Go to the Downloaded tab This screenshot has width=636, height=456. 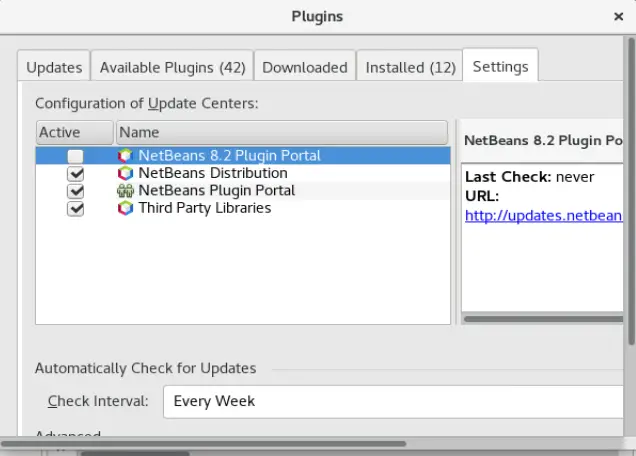pyautogui.click(x=305, y=67)
